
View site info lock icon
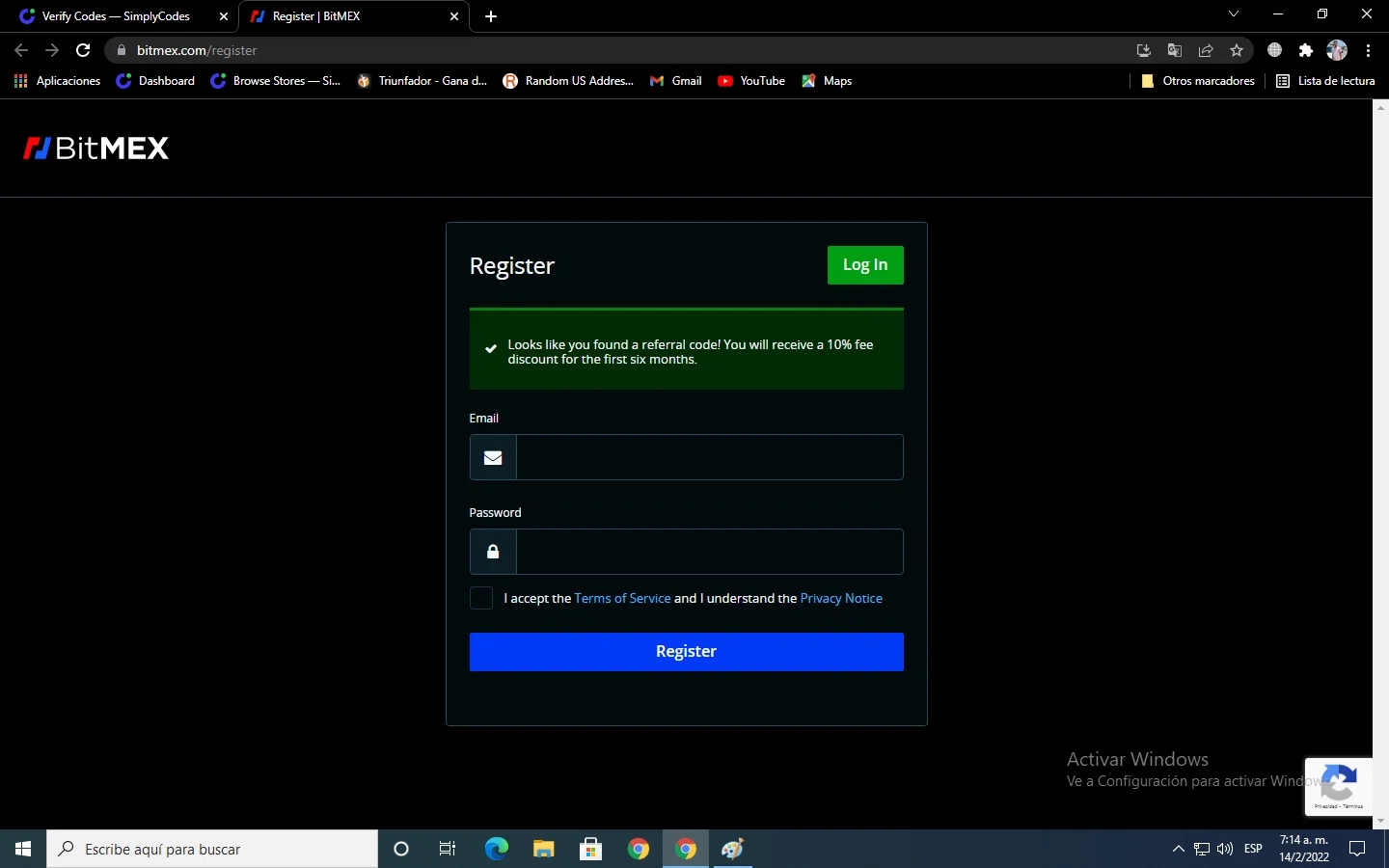(x=122, y=50)
